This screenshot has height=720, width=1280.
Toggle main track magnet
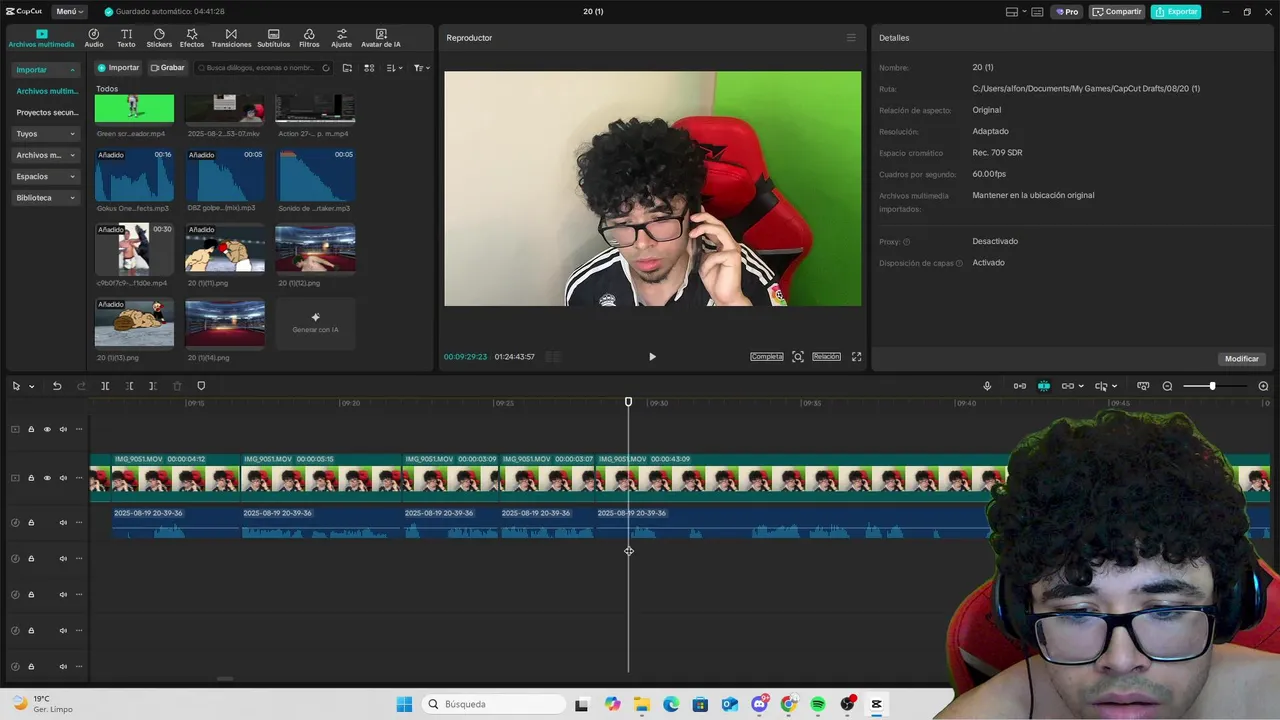click(x=1020, y=386)
